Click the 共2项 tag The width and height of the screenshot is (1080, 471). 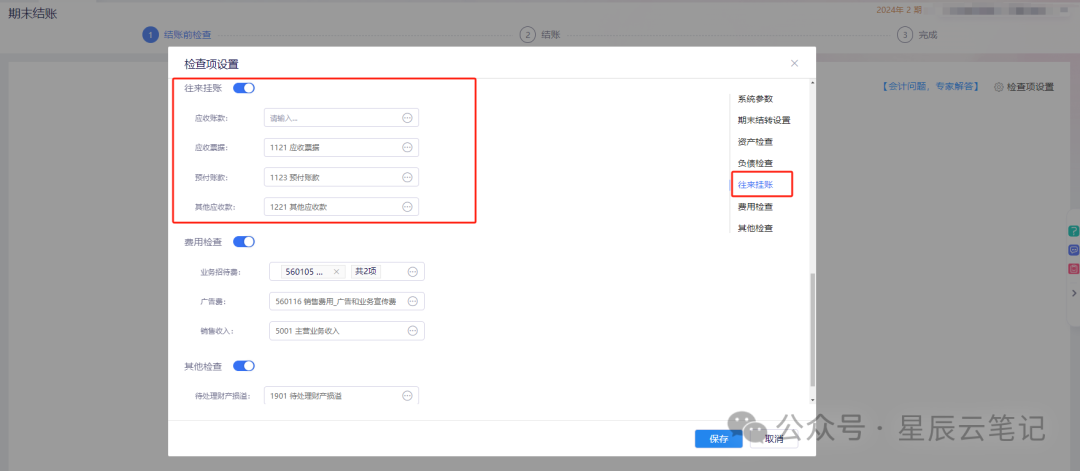[366, 271]
